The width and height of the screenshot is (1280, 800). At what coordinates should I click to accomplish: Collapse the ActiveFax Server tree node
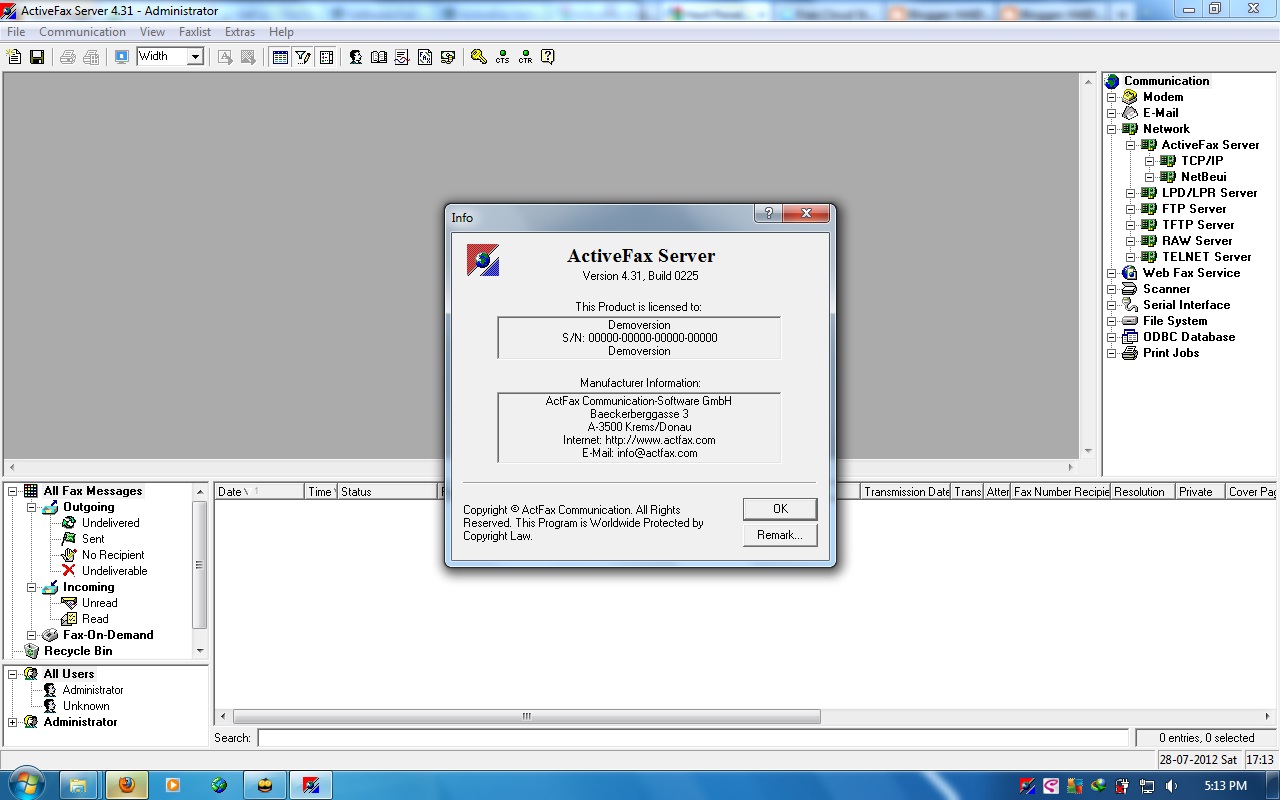(x=1131, y=145)
